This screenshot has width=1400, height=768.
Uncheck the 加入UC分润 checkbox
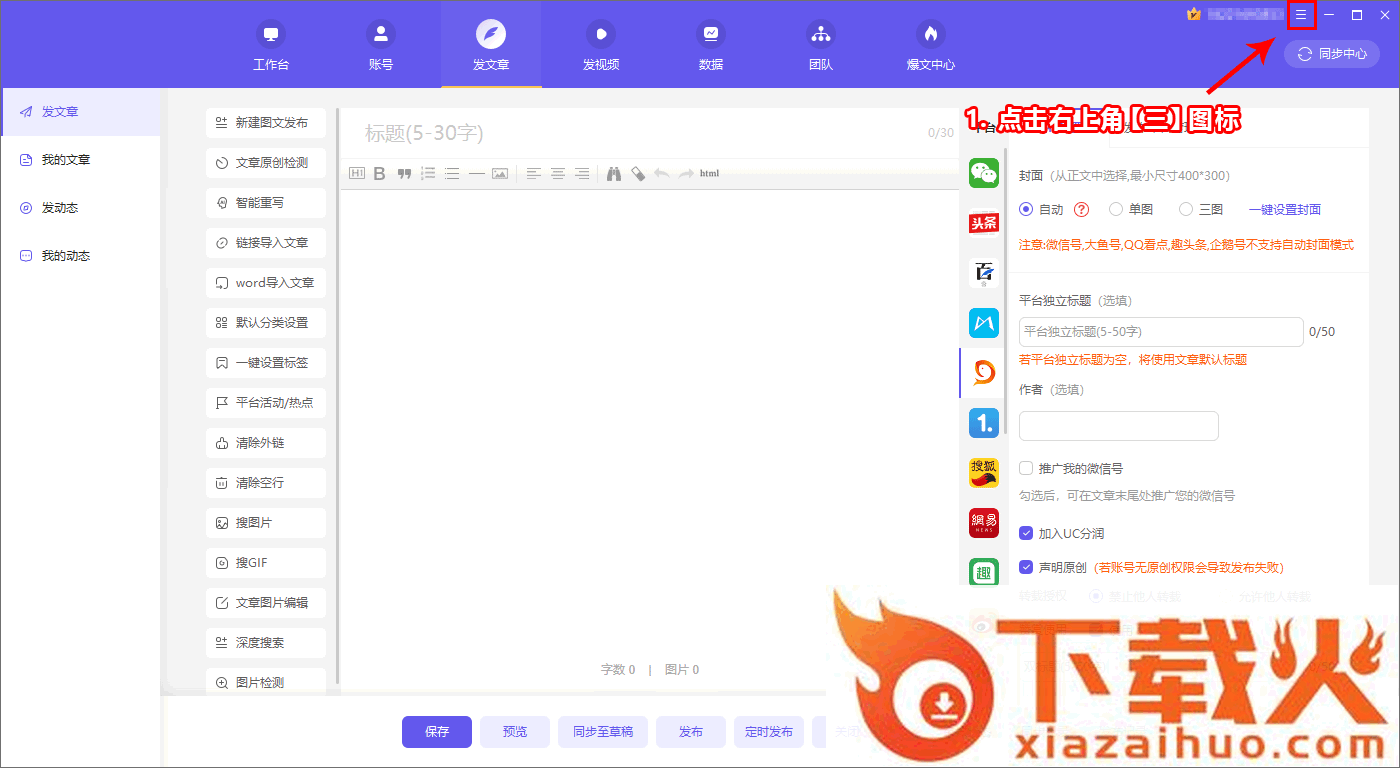1026,533
